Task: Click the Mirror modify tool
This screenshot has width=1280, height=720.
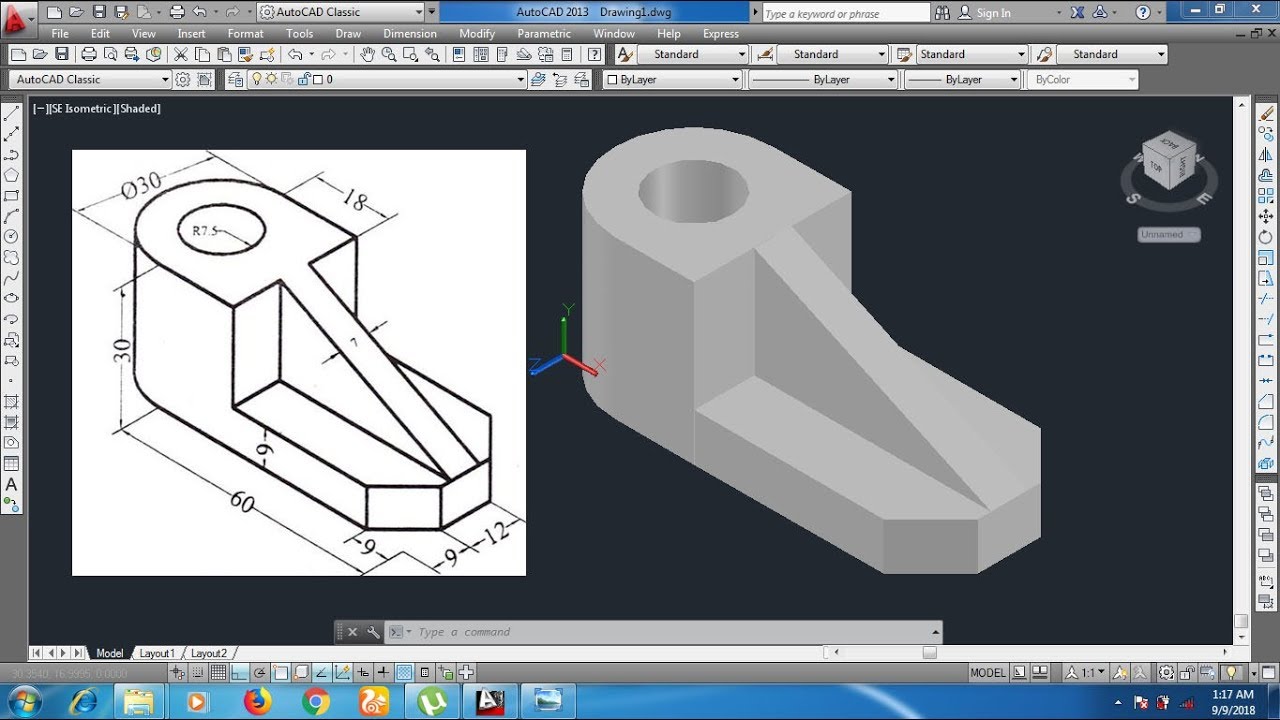Action: tap(1266, 154)
